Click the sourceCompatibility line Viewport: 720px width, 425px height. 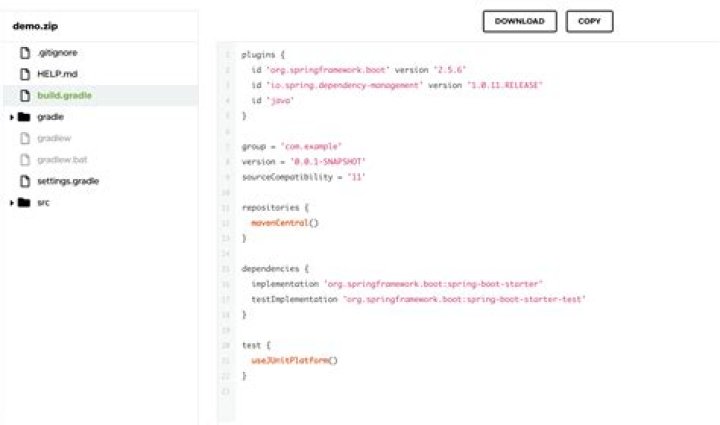pyautogui.click(x=304, y=177)
